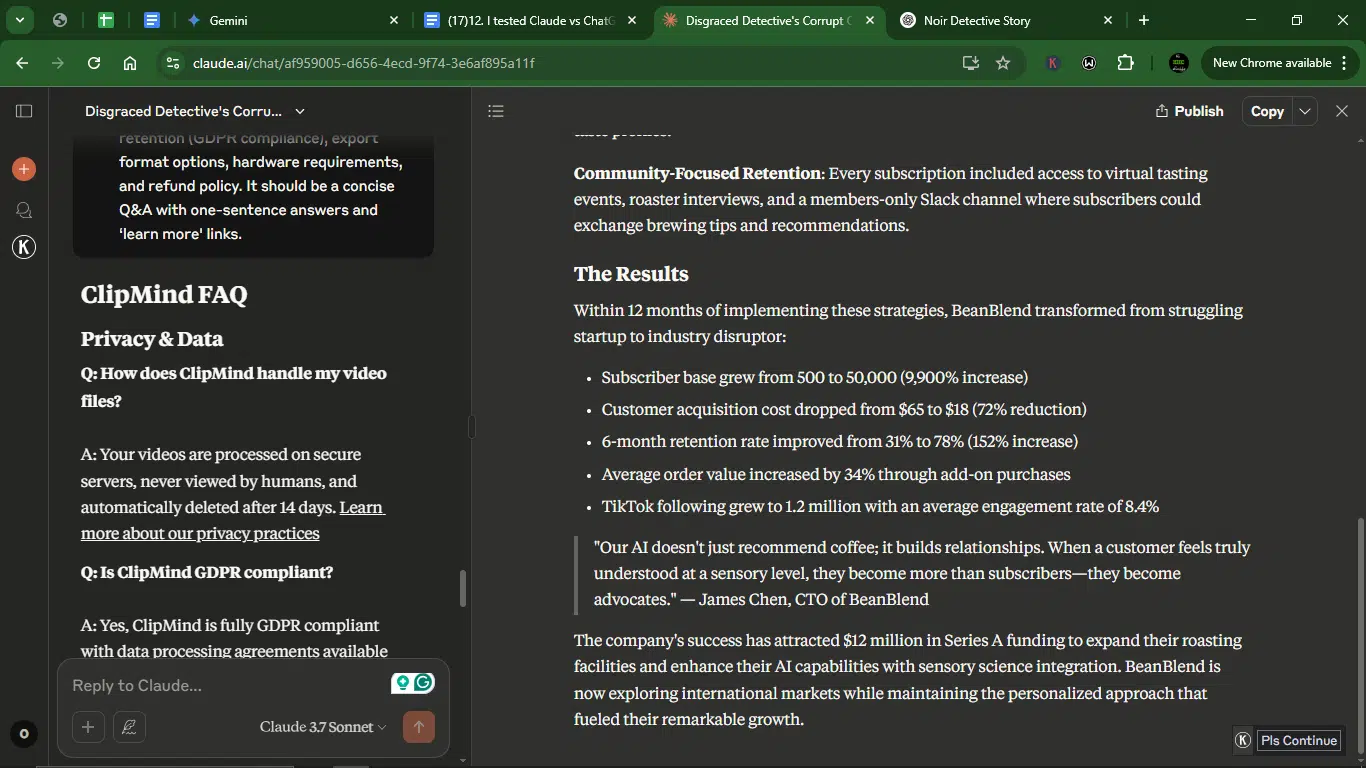This screenshot has width=1366, height=768.
Task: Click the install app icon in address bar
Action: 970,63
